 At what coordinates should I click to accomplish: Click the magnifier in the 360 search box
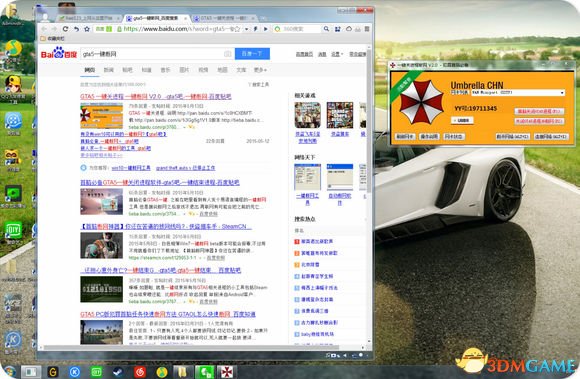coord(326,29)
